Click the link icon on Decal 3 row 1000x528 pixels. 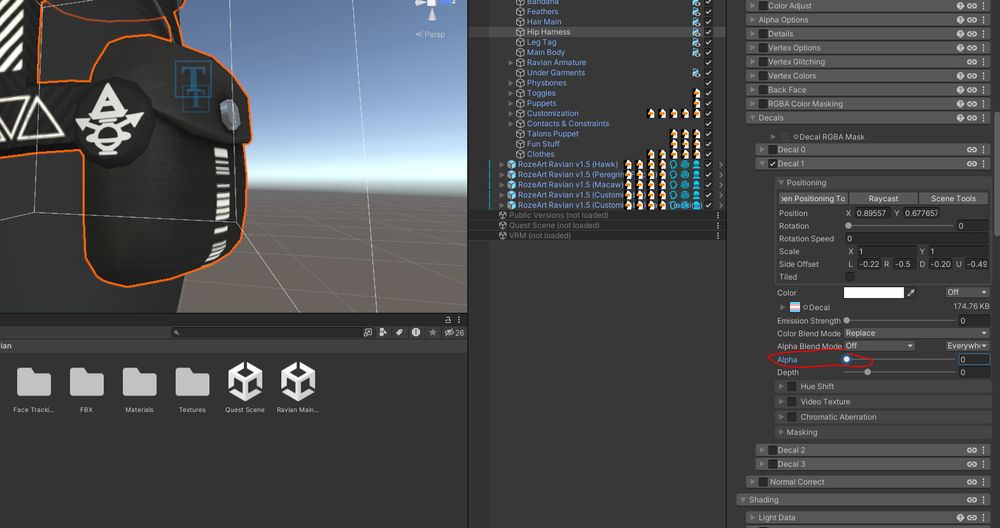(972, 464)
